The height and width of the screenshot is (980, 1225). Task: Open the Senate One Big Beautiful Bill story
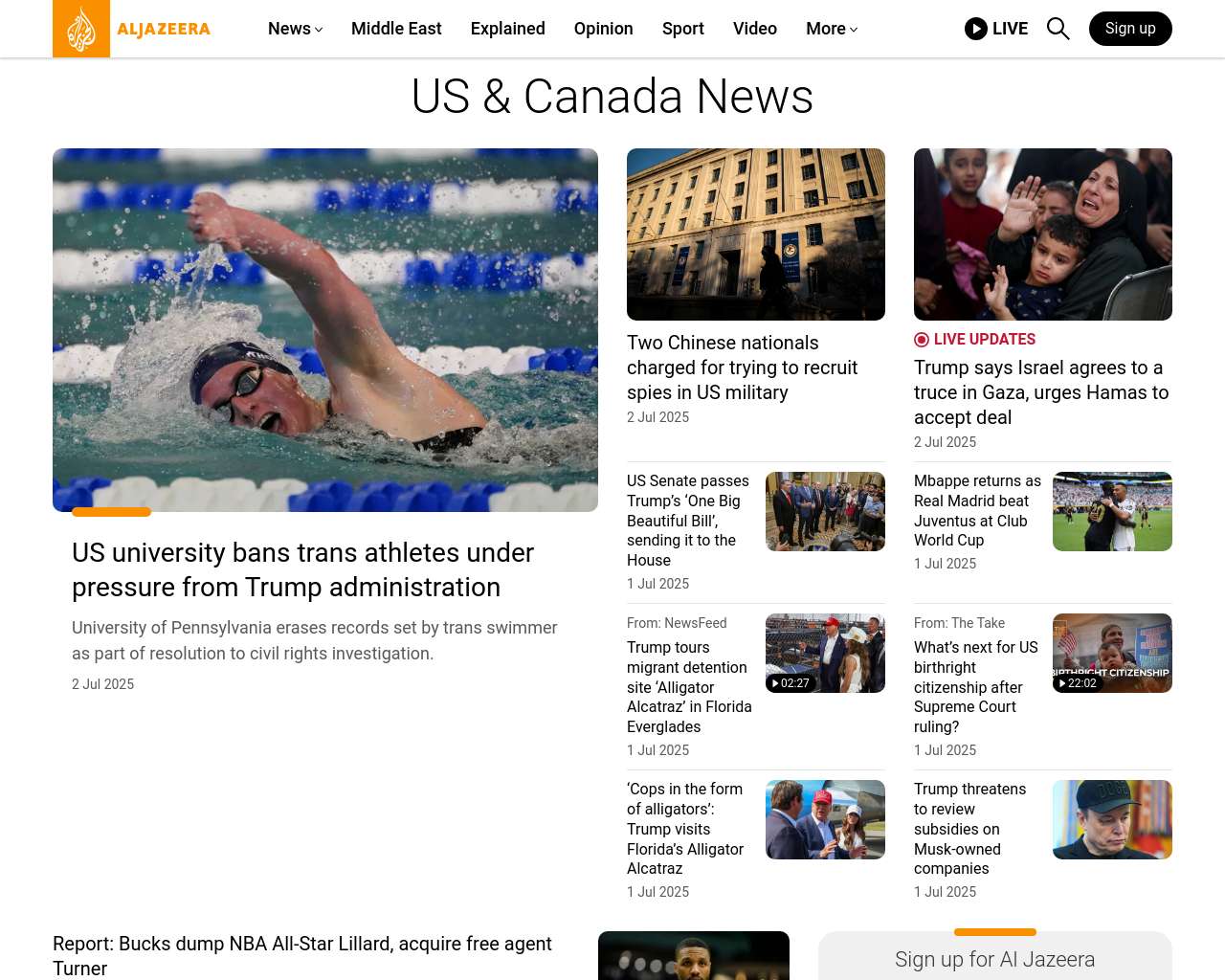coord(688,521)
